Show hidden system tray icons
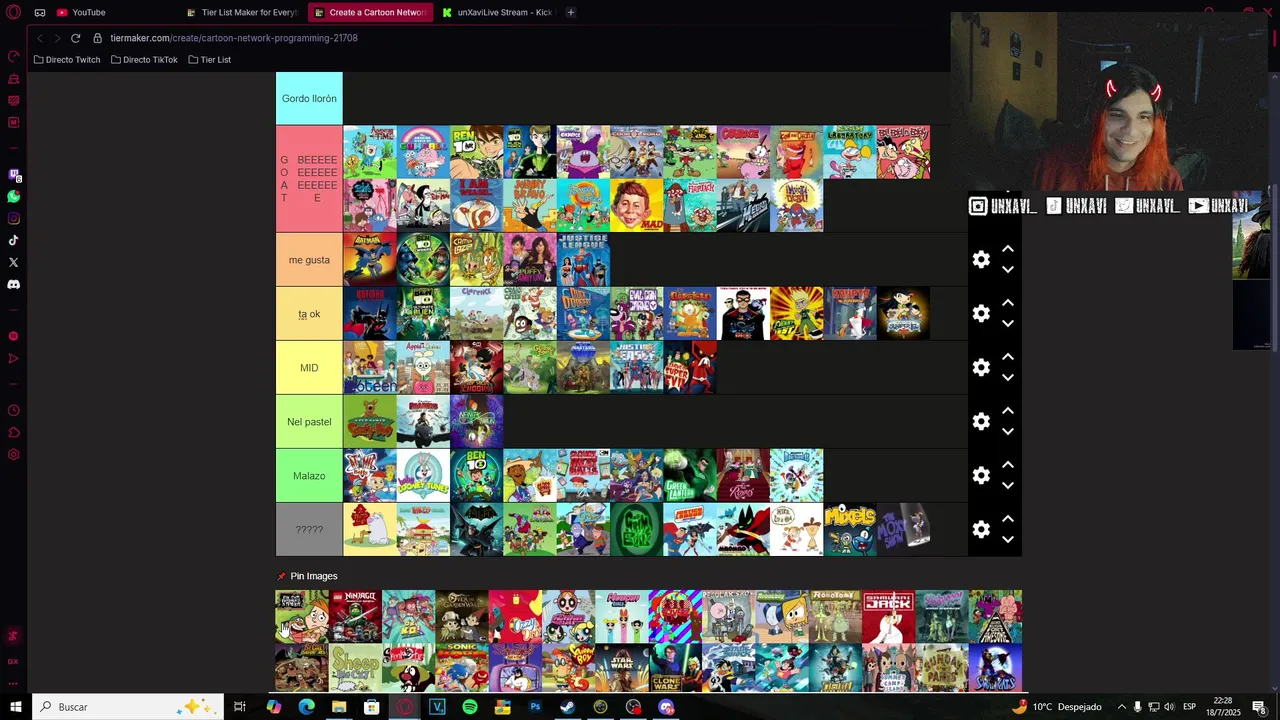The height and width of the screenshot is (720, 1280). [x=1121, y=707]
